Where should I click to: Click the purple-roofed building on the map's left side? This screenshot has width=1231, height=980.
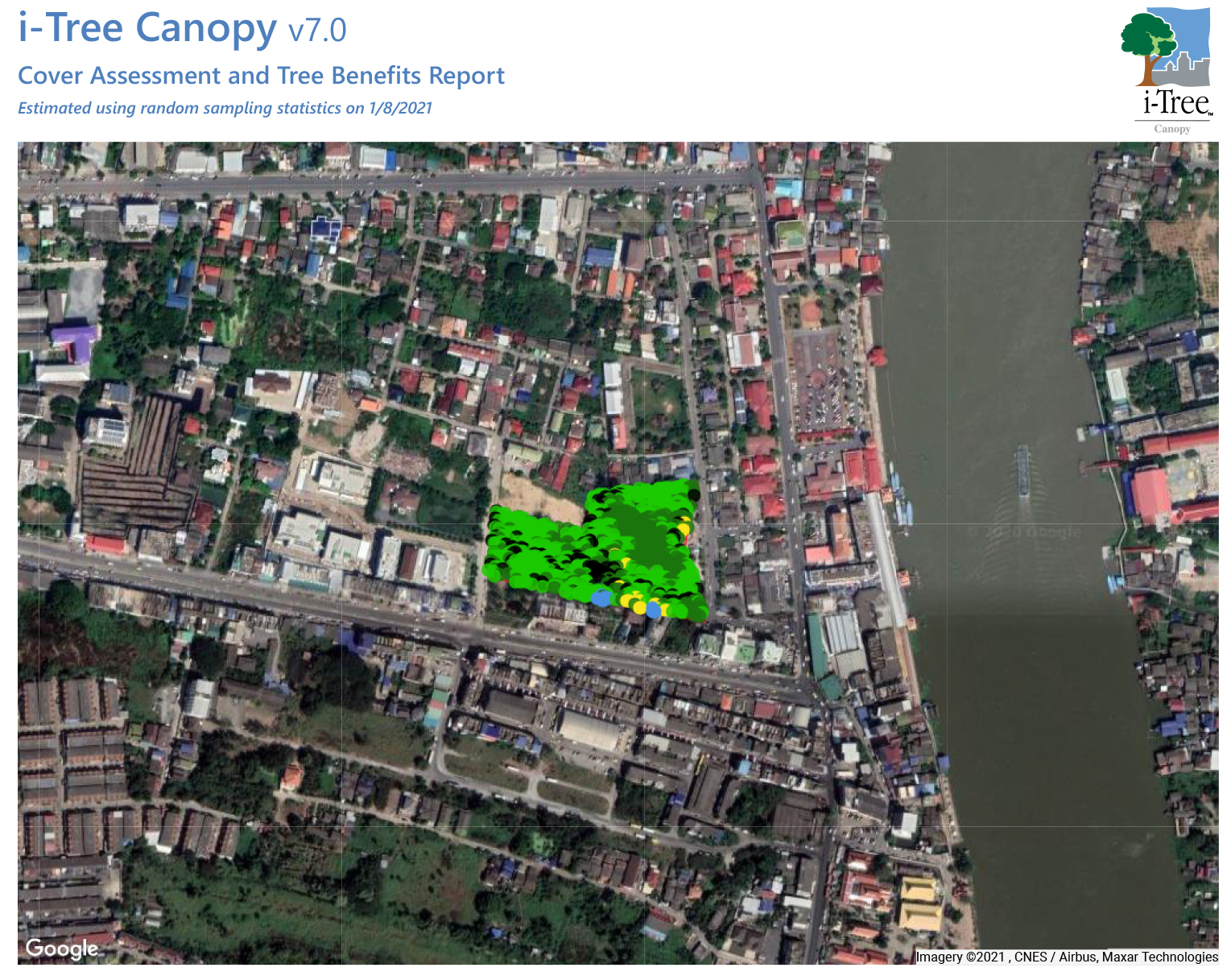(75, 341)
